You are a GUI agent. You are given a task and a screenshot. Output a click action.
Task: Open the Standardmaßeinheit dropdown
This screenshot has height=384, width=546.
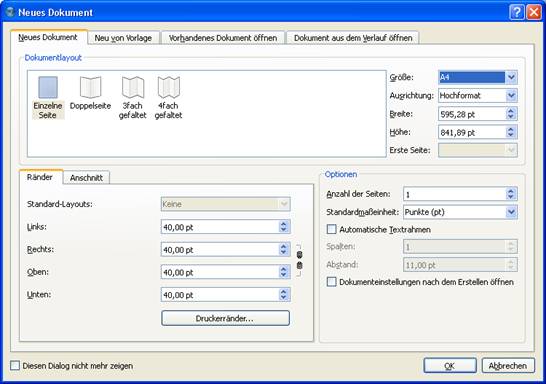[460, 212]
